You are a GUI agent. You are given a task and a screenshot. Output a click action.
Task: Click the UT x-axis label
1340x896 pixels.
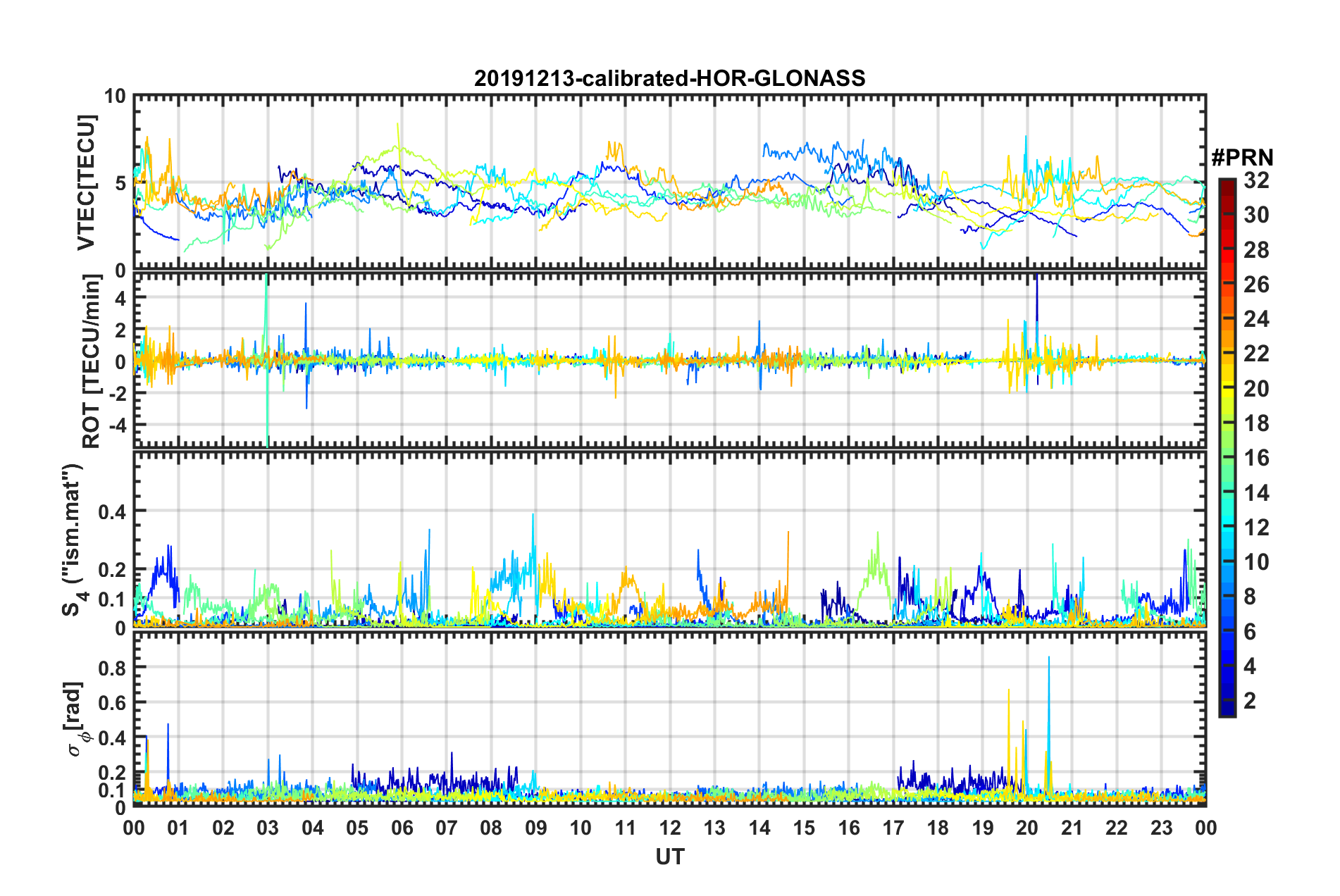[669, 857]
